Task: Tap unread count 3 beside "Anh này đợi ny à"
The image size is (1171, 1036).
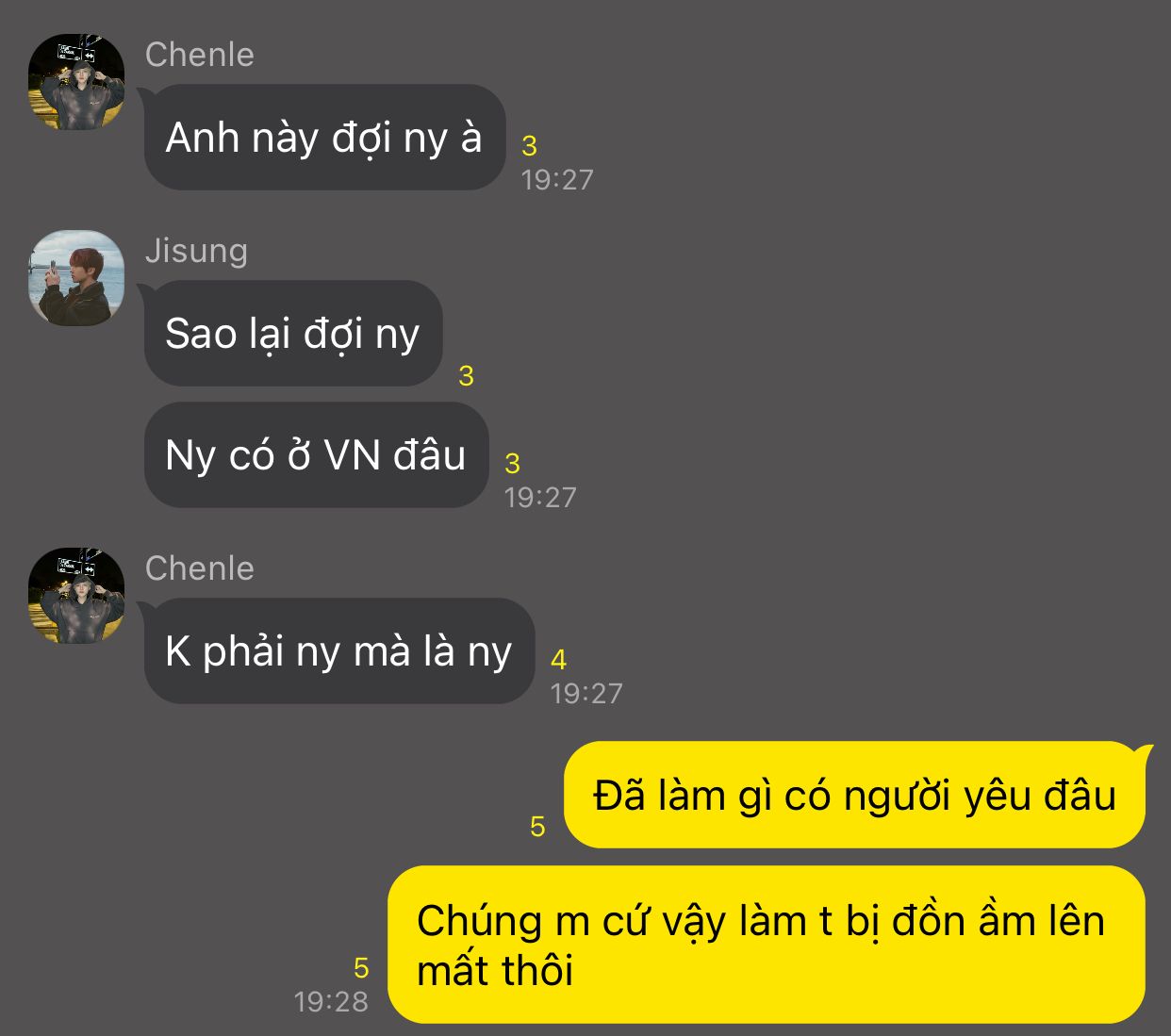Action: [x=529, y=146]
